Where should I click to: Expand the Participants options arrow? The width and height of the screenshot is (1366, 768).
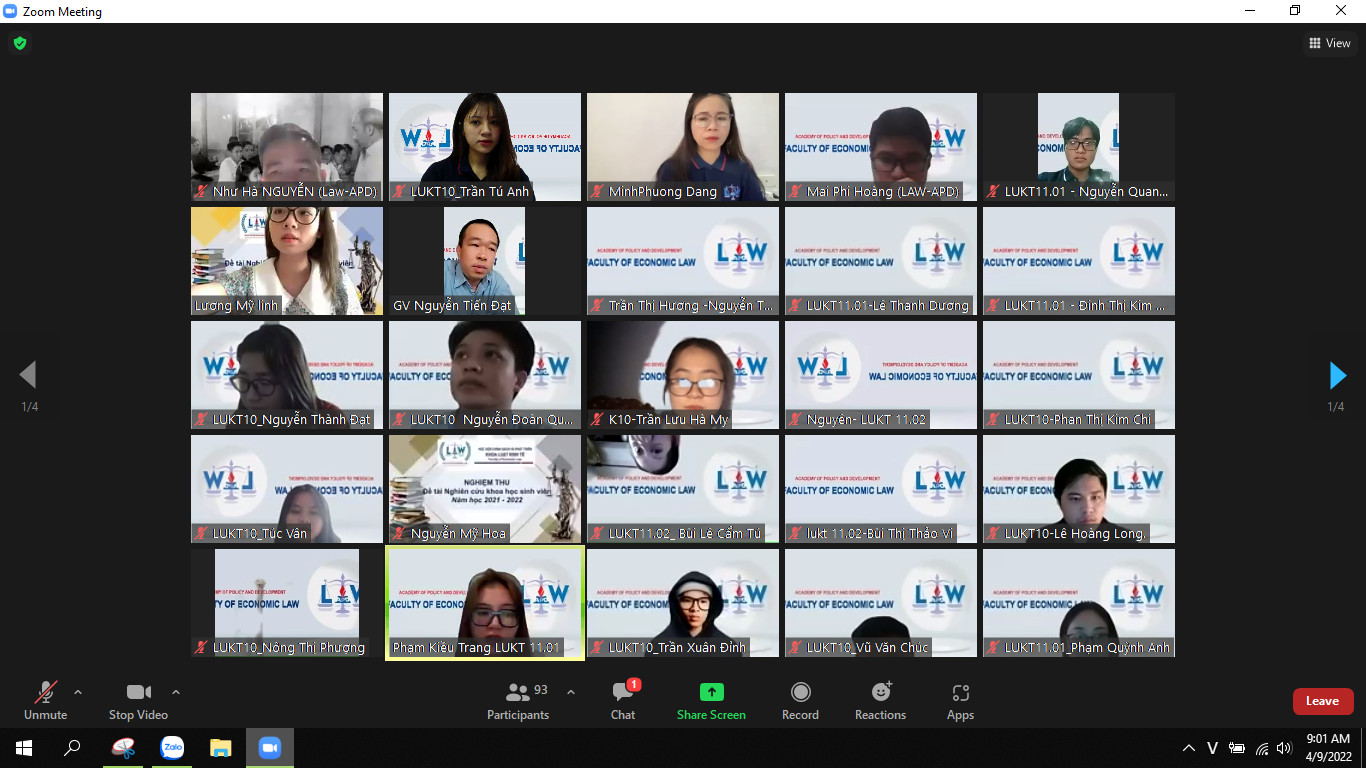571,692
